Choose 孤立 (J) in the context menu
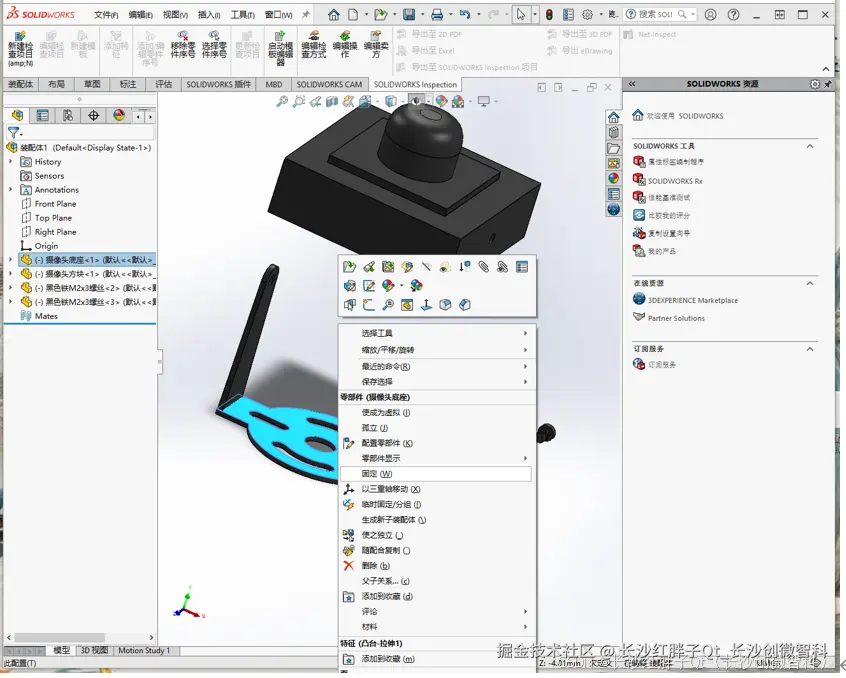The image size is (846, 678). click(436, 428)
